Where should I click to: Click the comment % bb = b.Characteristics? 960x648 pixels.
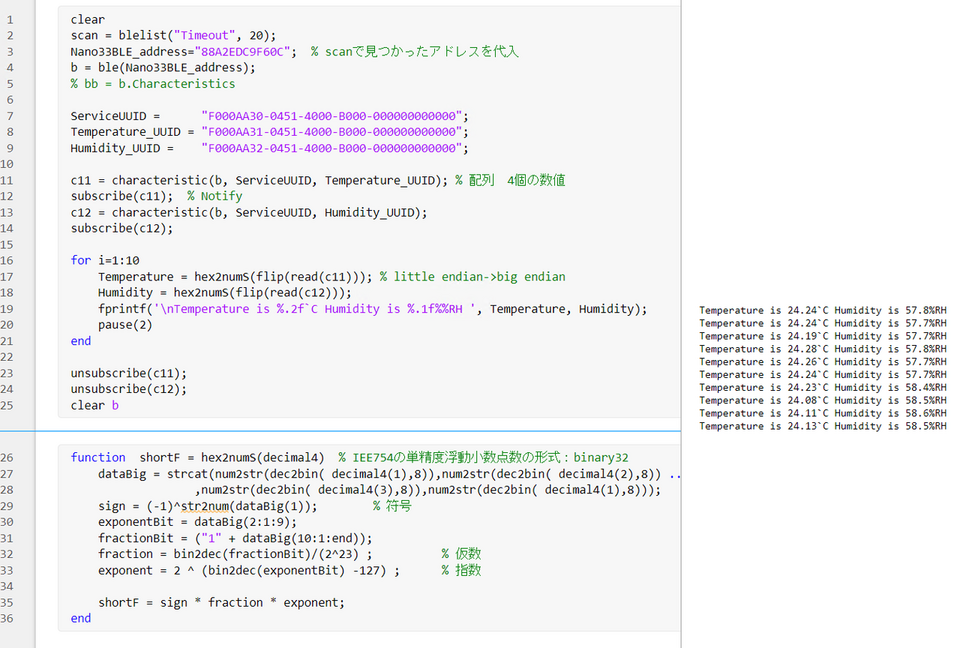152,84
